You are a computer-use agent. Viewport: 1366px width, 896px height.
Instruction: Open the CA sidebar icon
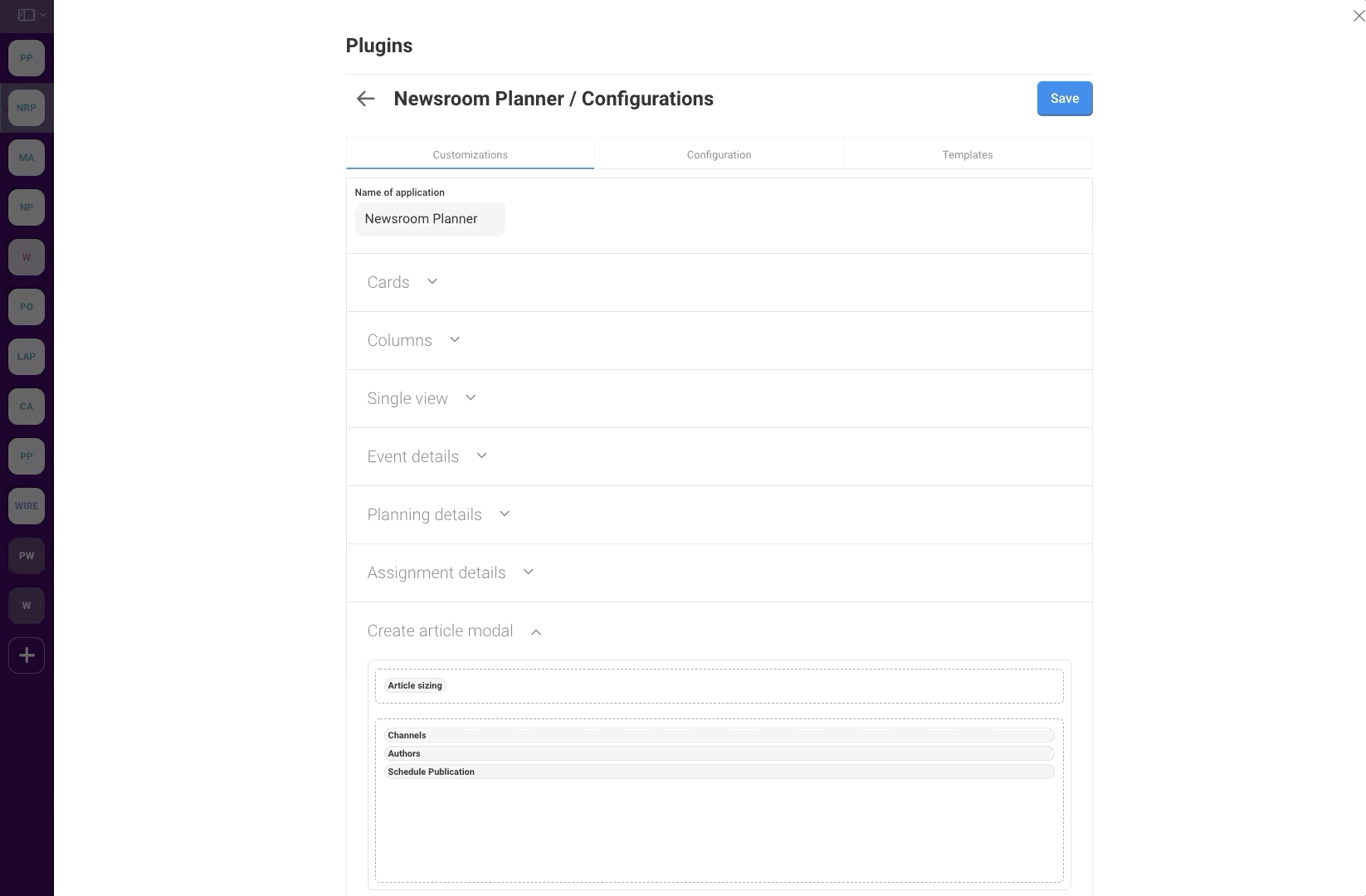(27, 407)
